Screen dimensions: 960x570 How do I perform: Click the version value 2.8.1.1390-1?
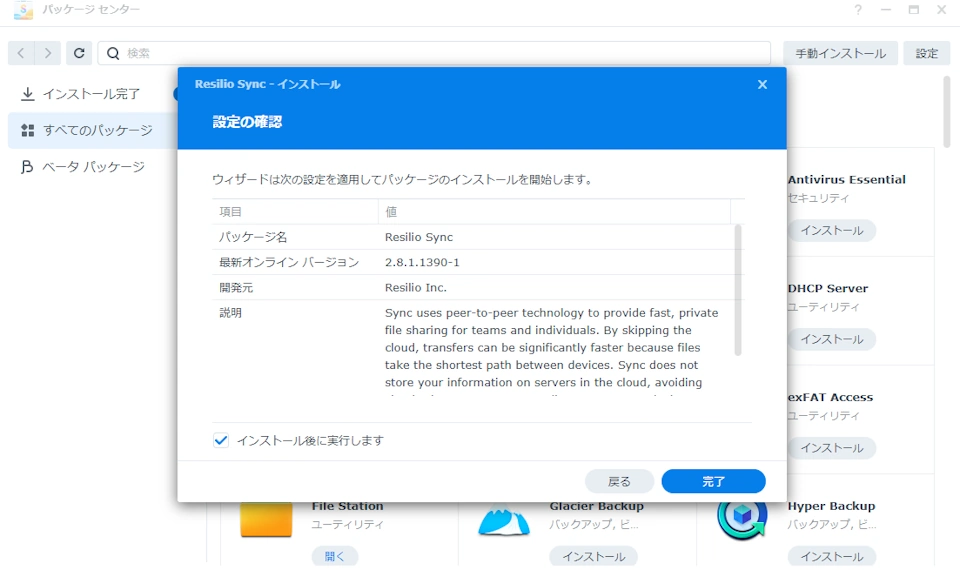[x=422, y=262]
